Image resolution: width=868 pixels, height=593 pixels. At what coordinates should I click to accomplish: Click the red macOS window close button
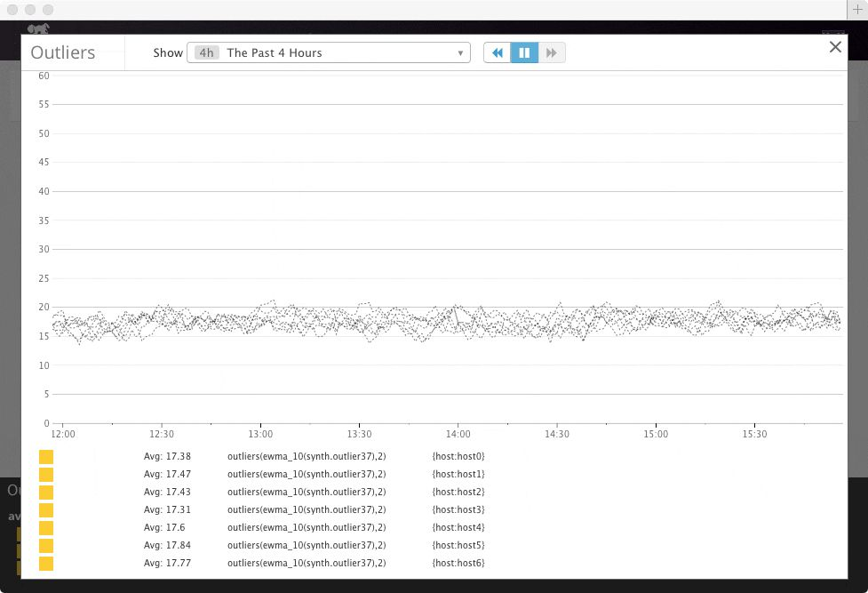point(12,9)
